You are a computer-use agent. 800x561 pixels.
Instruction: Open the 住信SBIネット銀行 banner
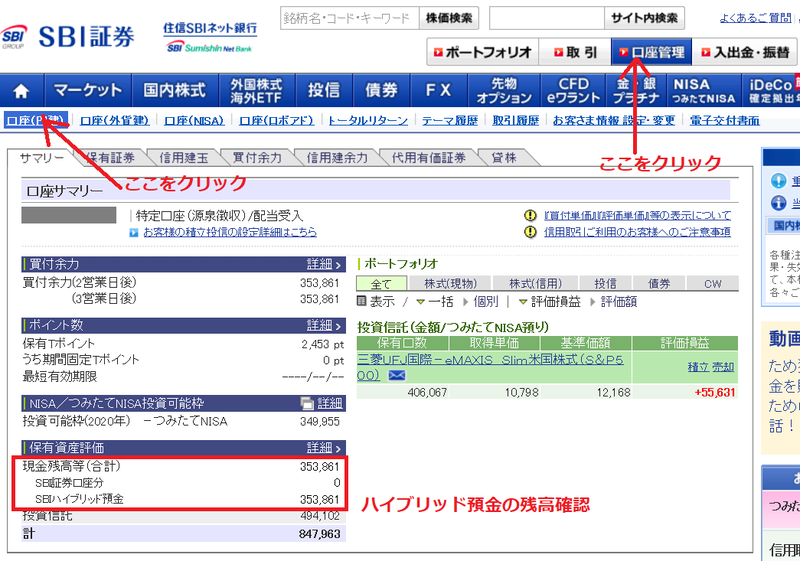click(x=210, y=37)
